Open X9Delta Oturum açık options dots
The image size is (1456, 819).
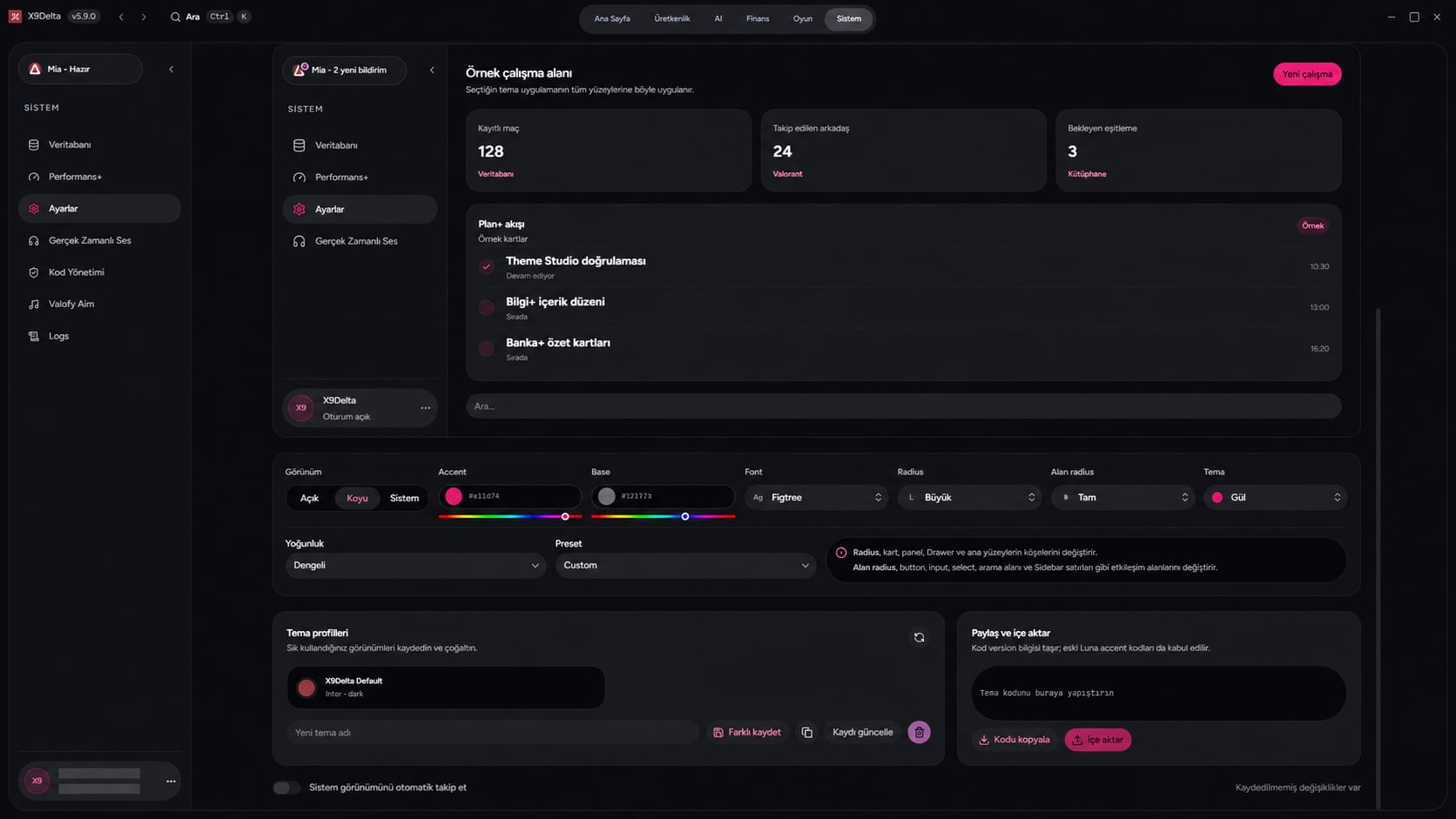425,407
